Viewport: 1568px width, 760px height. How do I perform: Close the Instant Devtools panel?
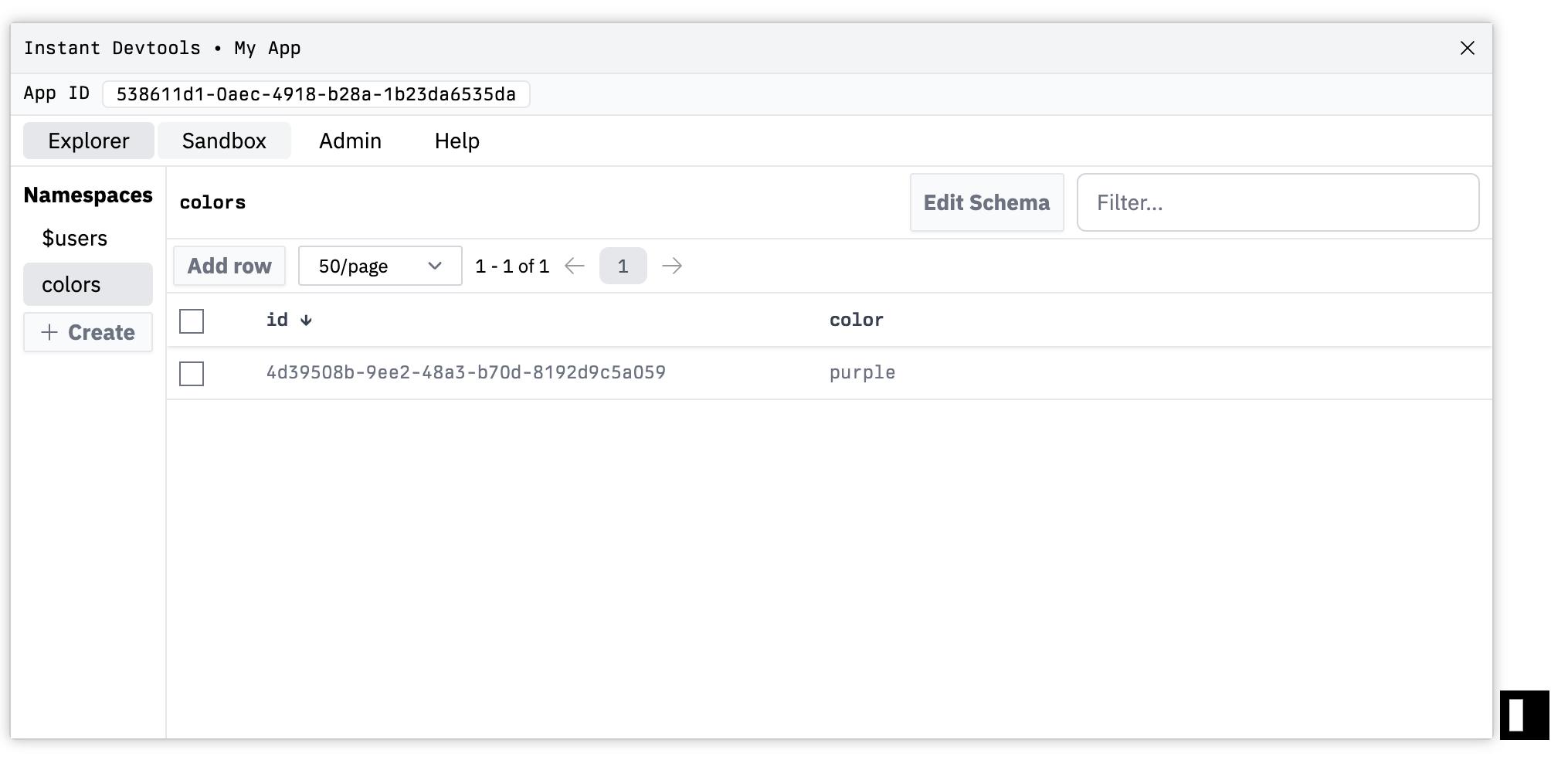pyautogui.click(x=1467, y=48)
